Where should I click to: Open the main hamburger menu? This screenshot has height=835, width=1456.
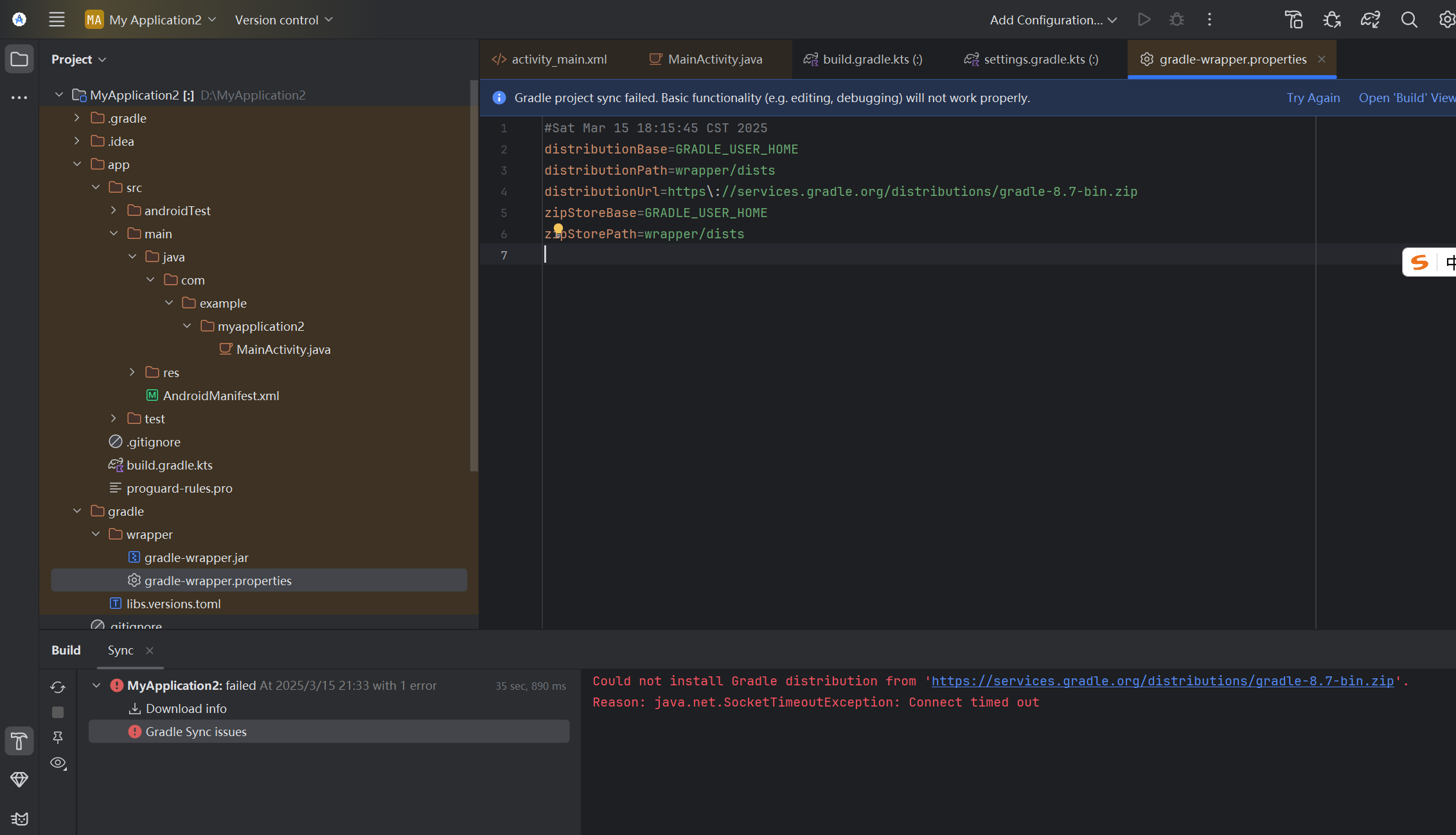[57, 20]
